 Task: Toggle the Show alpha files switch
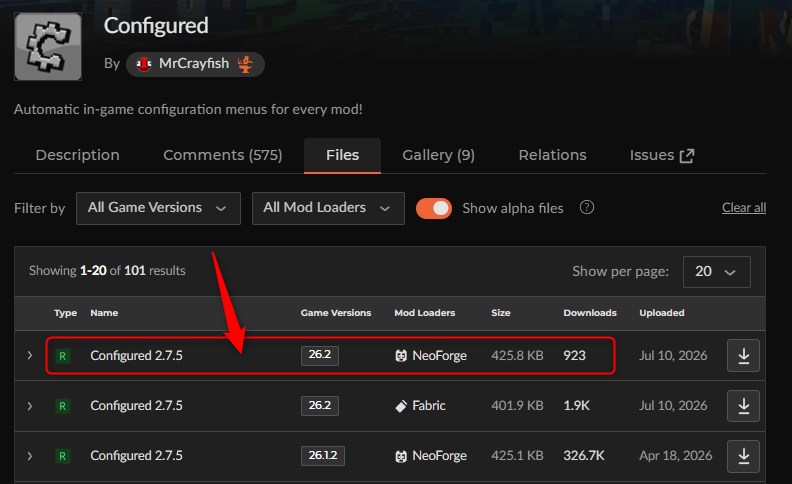click(x=434, y=208)
